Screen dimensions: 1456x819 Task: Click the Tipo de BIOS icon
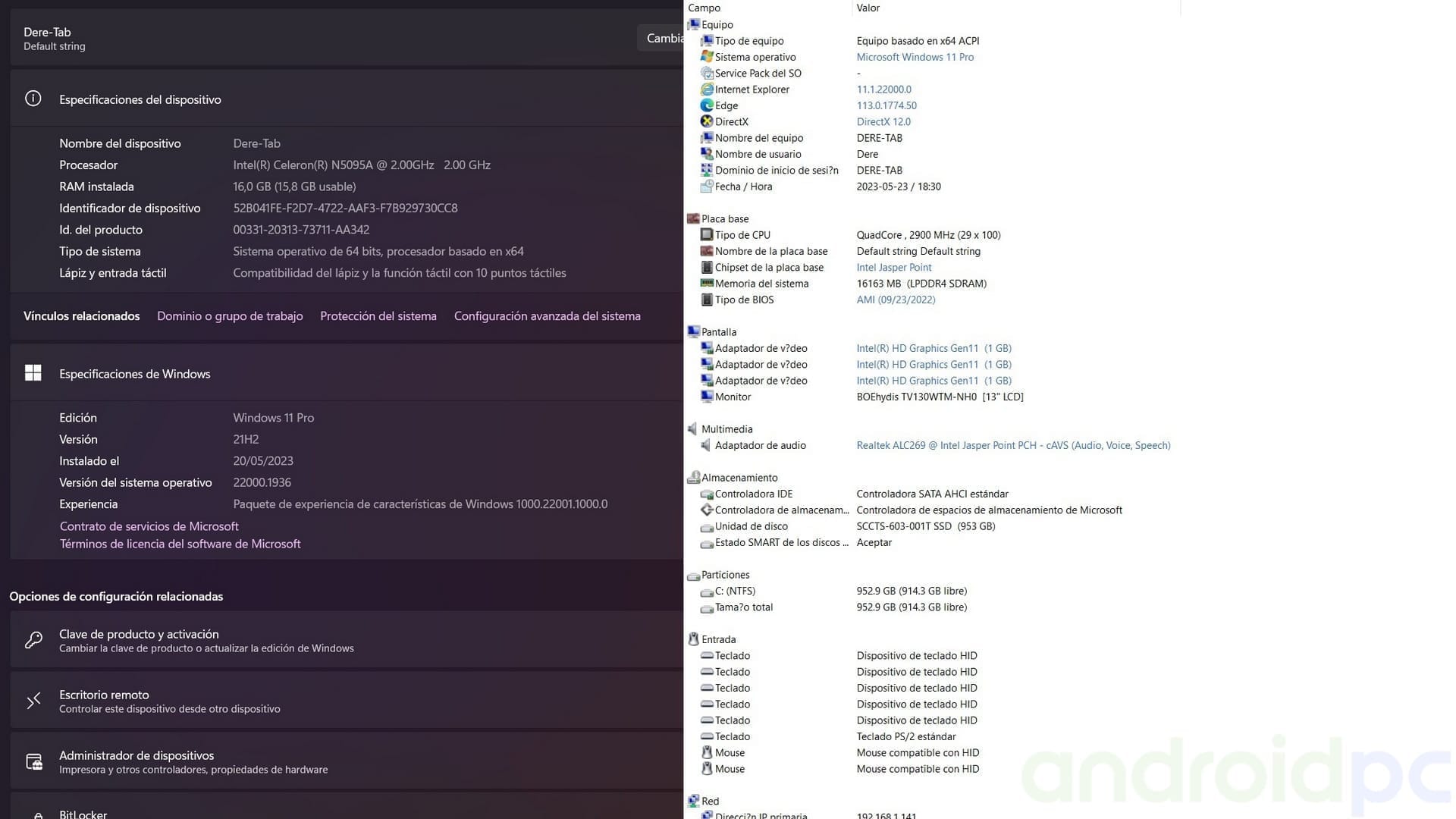[707, 300]
